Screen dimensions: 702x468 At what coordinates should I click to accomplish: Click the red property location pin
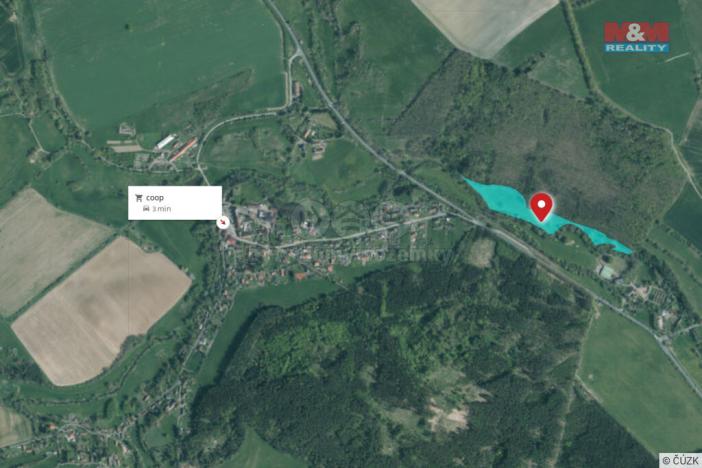point(541,207)
